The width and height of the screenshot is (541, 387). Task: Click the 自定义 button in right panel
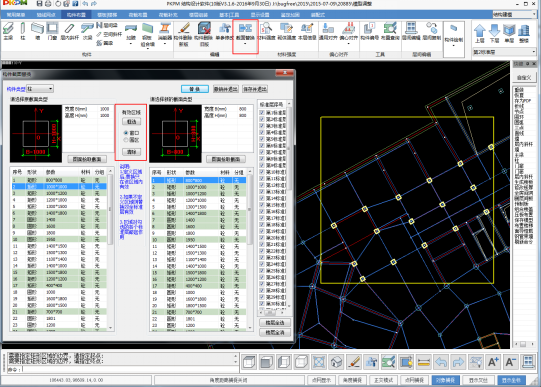524,77
